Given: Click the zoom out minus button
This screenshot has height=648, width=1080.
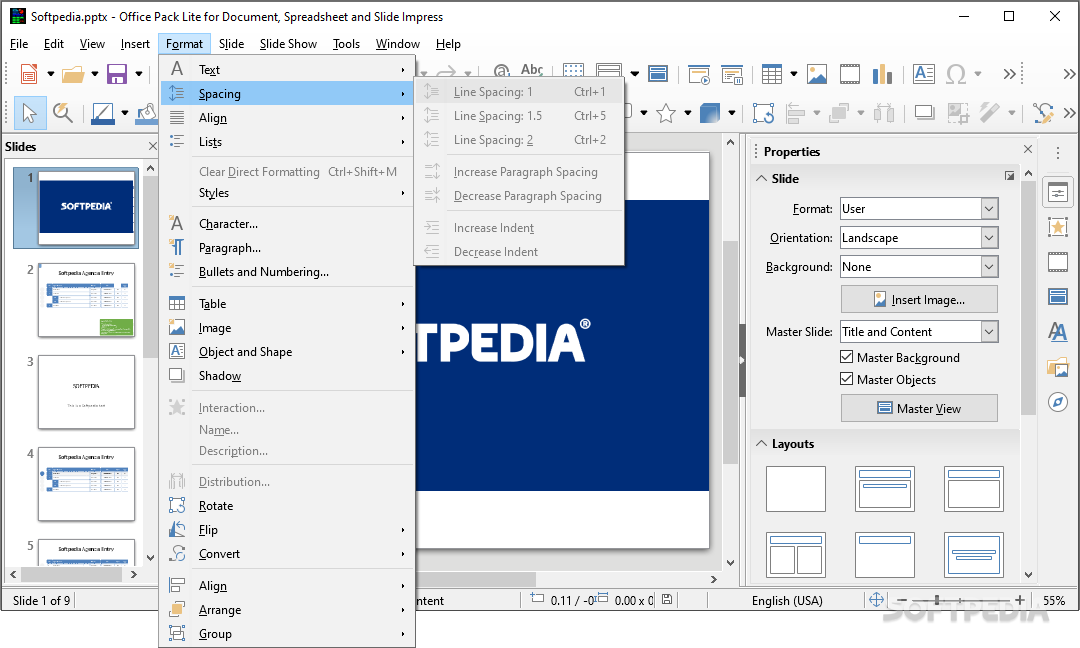Looking at the screenshot, I should (902, 600).
